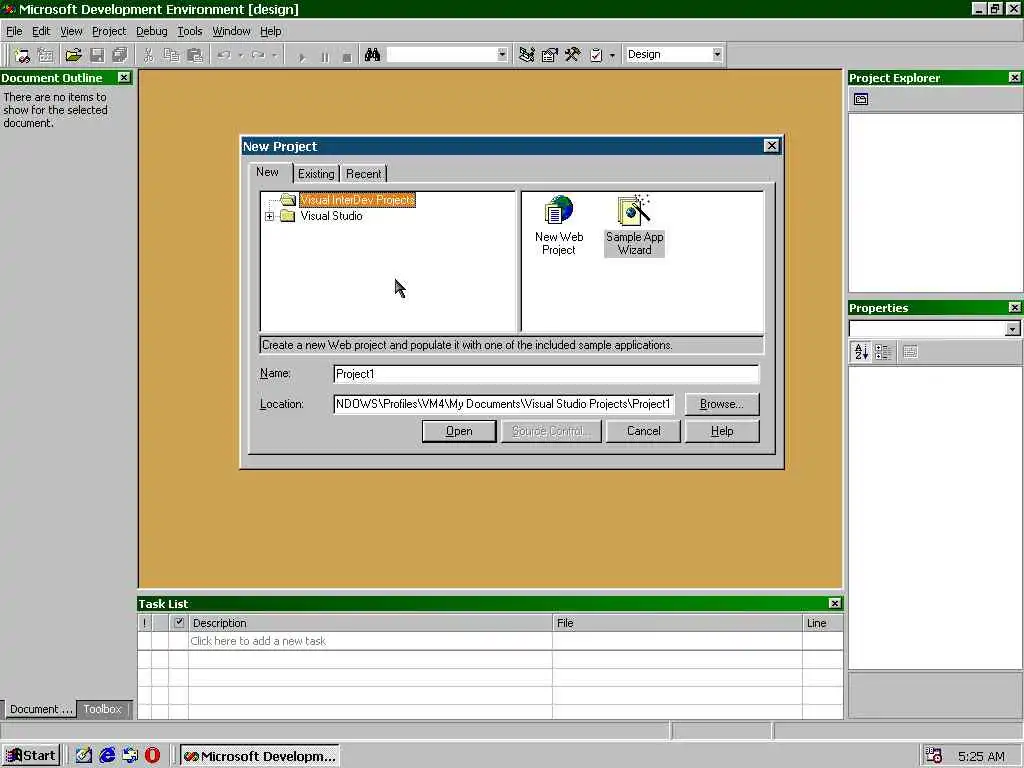
Task: Click the Open folder toolbar icon
Action: pos(73,56)
